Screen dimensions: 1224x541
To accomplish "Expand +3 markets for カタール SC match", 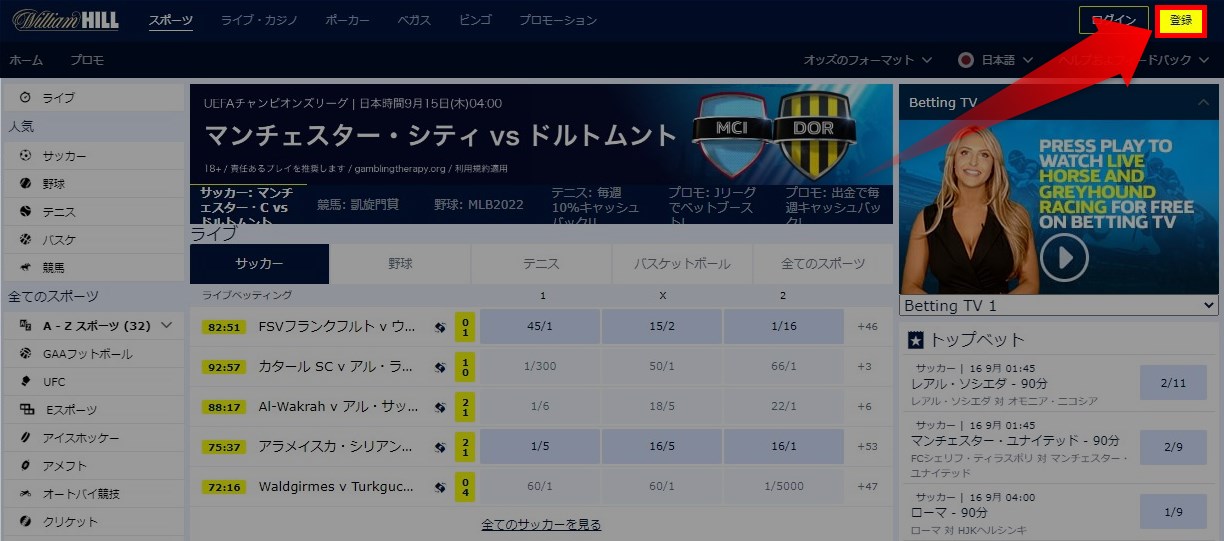I will [865, 367].
